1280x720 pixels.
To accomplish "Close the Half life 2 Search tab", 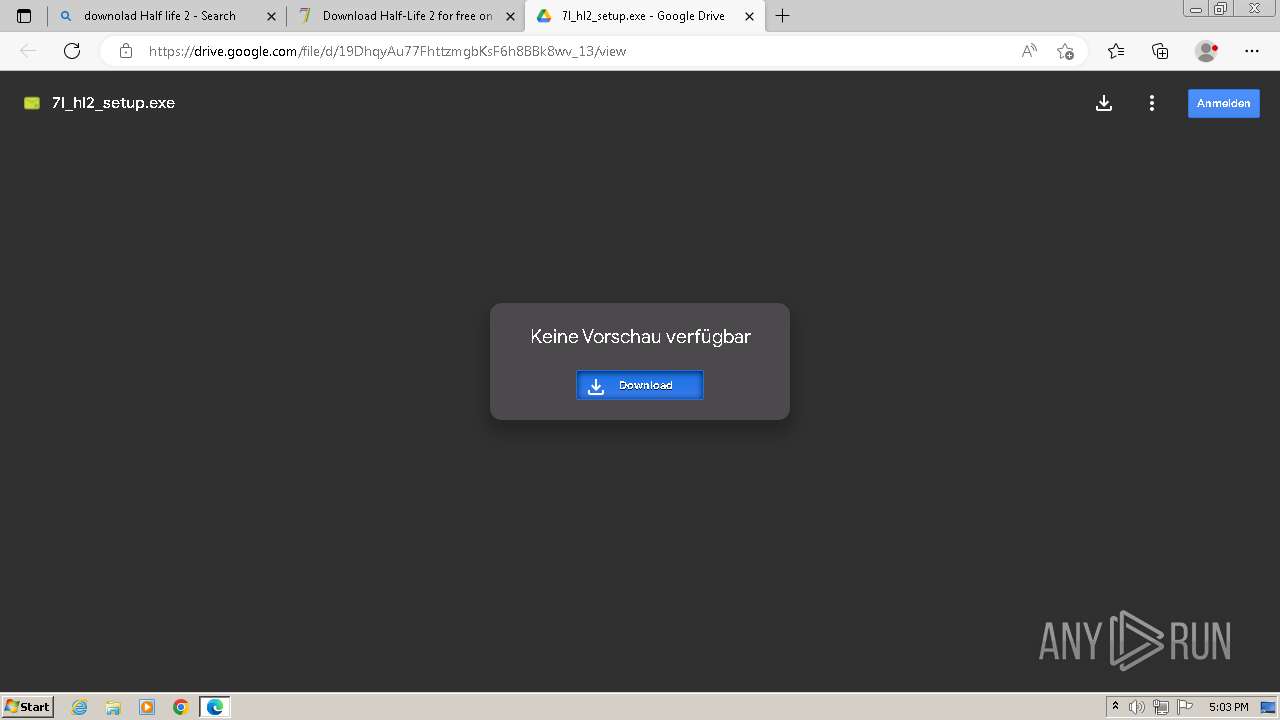I will (x=271, y=16).
